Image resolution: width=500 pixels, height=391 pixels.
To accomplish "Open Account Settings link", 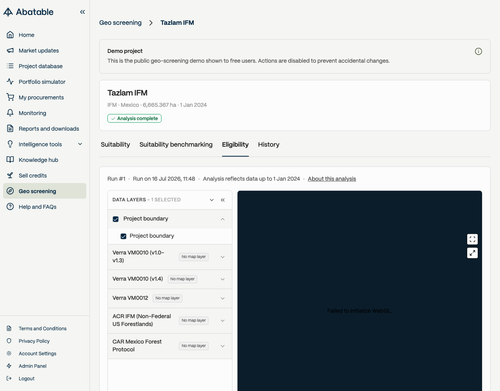I will pyautogui.click(x=37, y=353).
